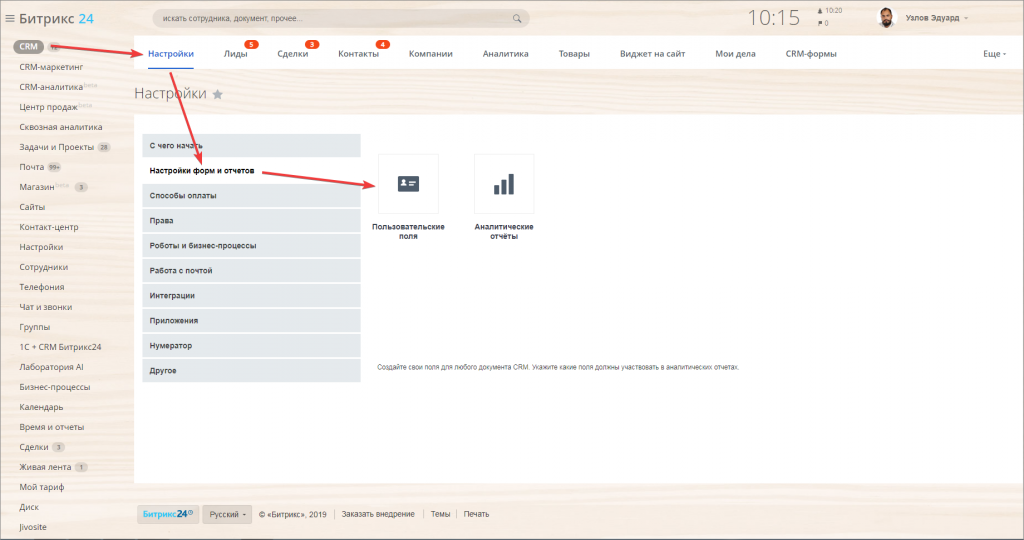The image size is (1024, 540).
Task: Click the search input field
Action: tap(330, 18)
